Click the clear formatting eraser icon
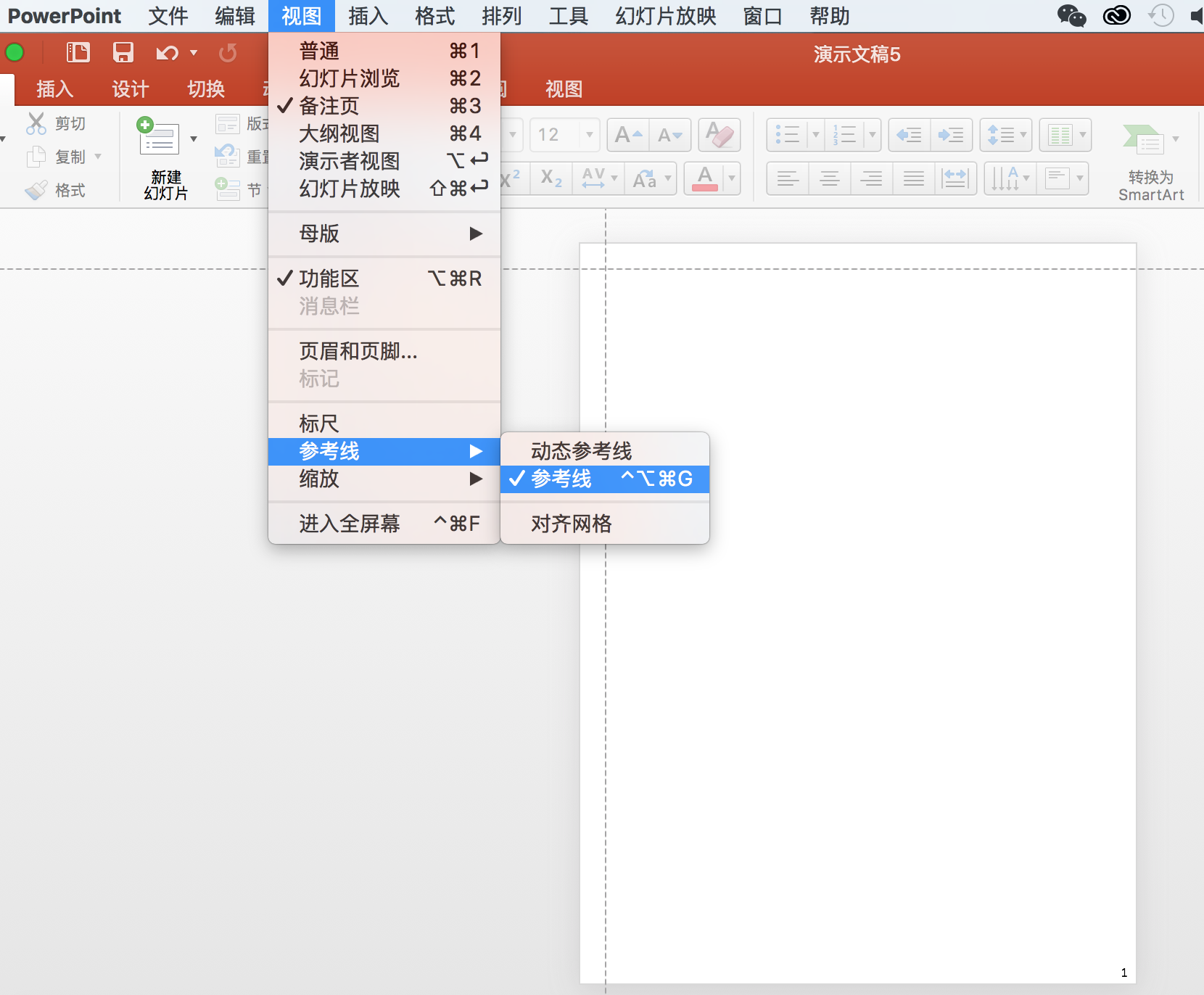The width and height of the screenshot is (1204, 995). (719, 135)
